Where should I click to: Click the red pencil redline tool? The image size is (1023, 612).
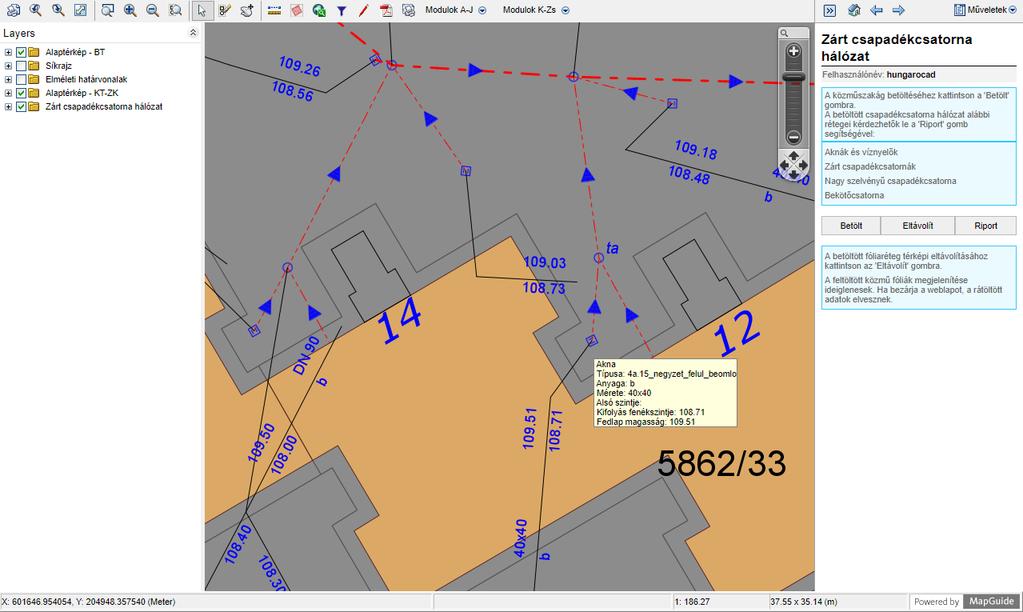[x=363, y=10]
